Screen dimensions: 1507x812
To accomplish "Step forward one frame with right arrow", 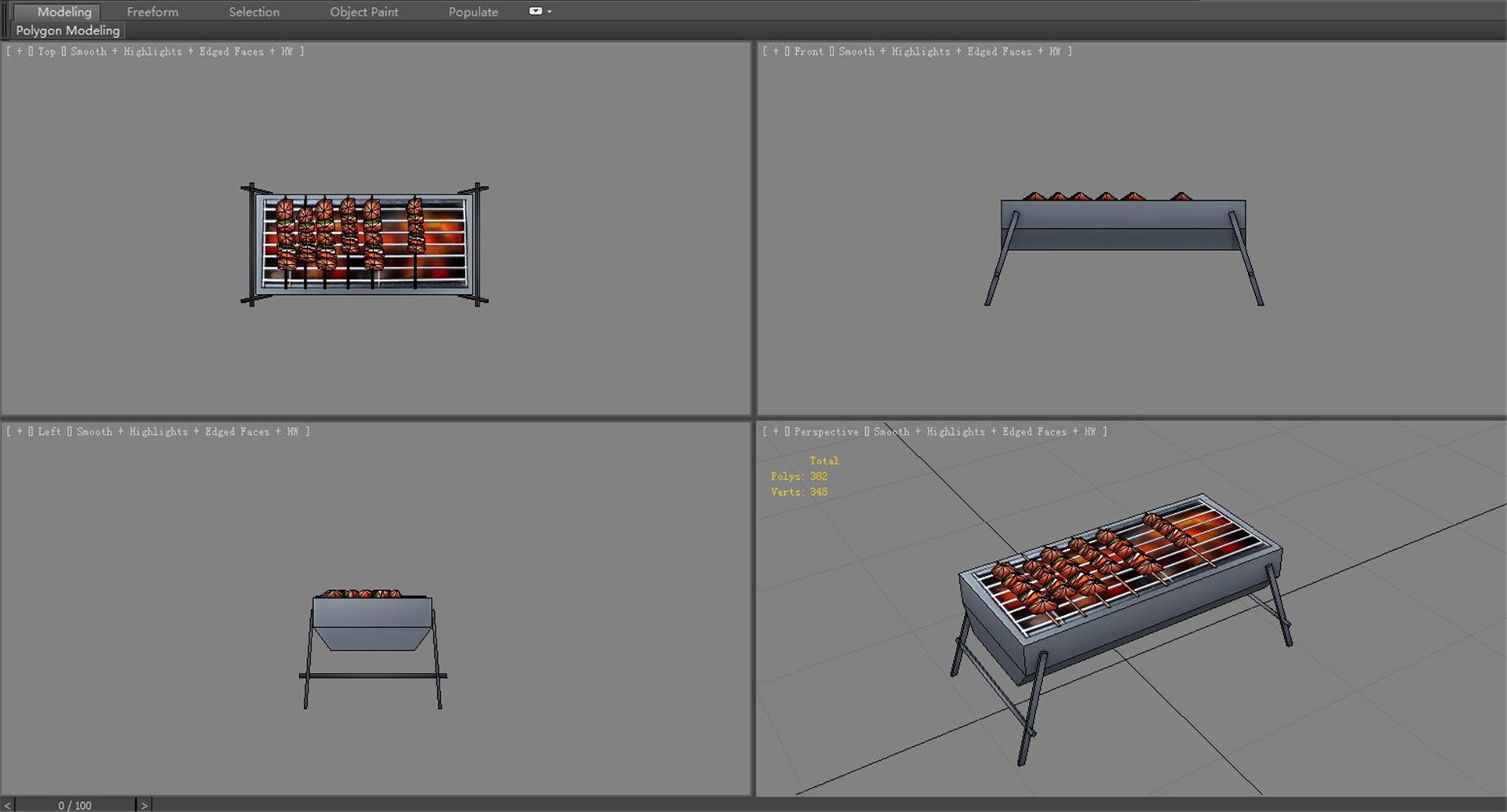I will point(144,805).
